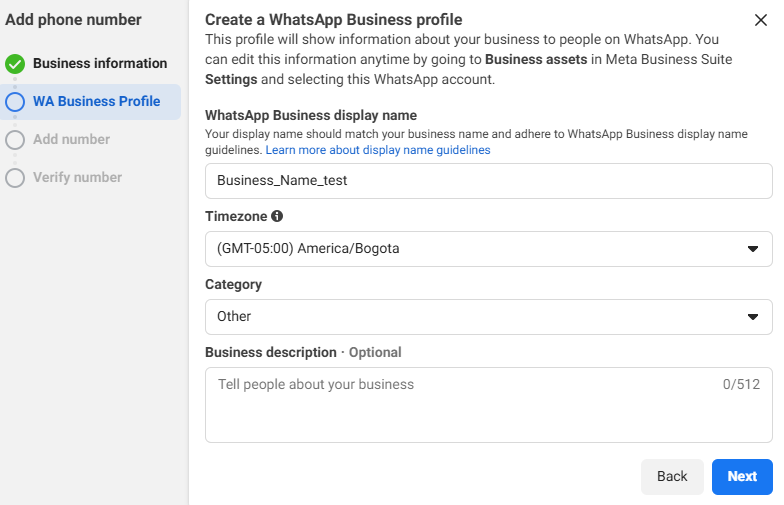Open the Timezone dropdown
Screen dimensions: 784x505
click(x=488, y=248)
